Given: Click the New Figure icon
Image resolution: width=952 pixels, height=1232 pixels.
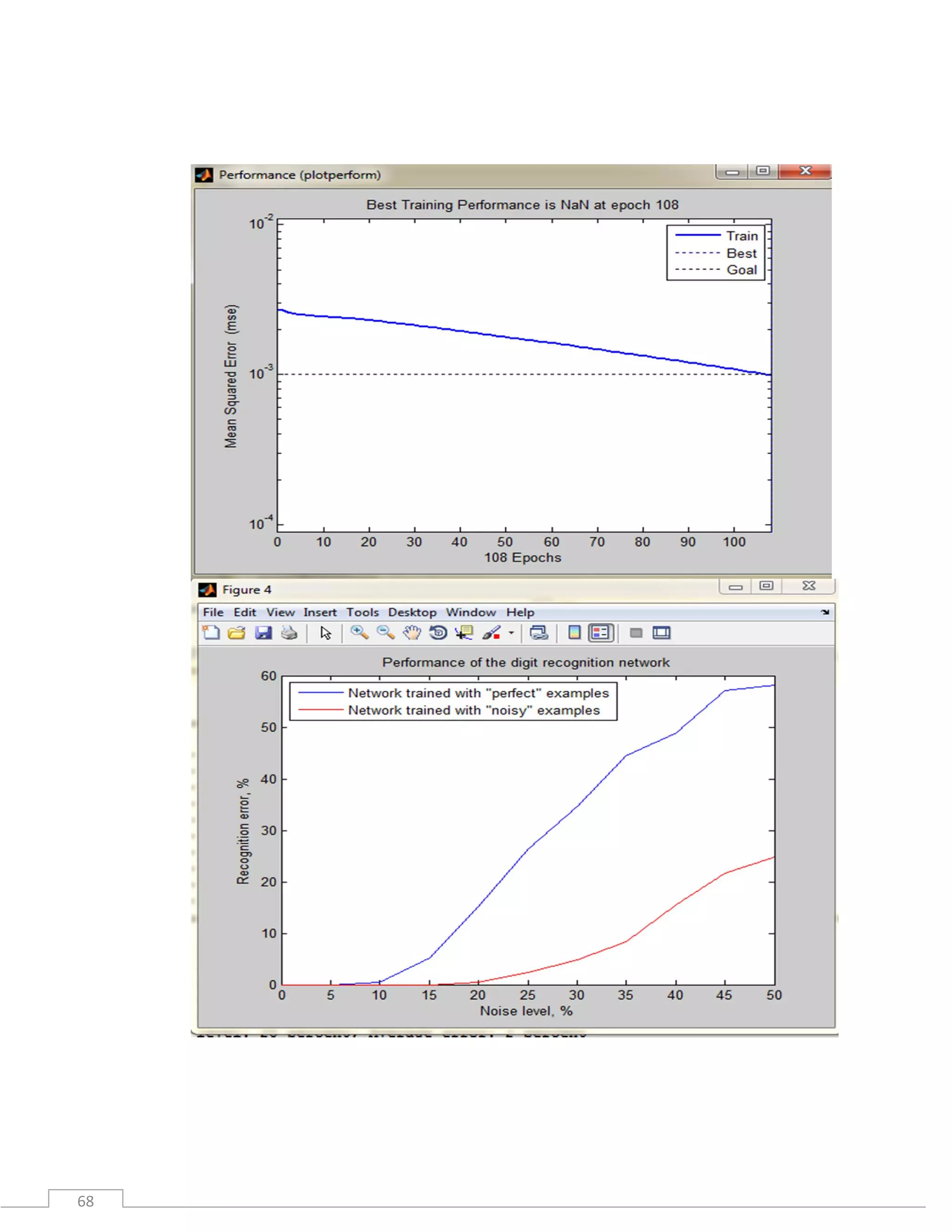Looking at the screenshot, I should pyautogui.click(x=212, y=633).
